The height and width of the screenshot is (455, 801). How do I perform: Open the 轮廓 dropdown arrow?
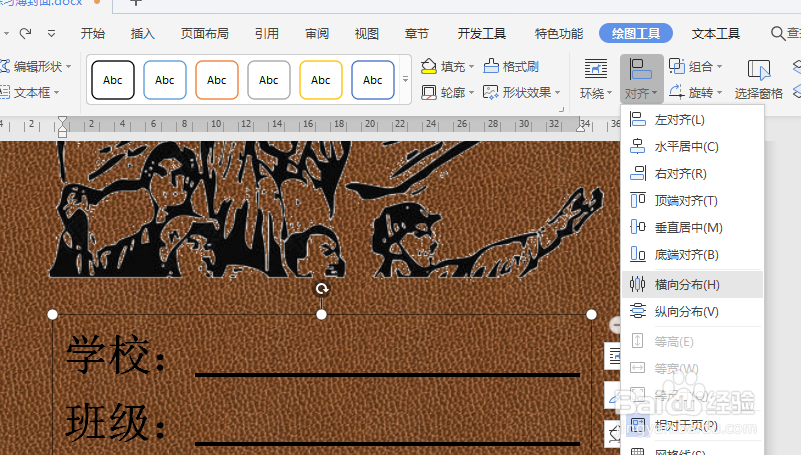point(472,93)
